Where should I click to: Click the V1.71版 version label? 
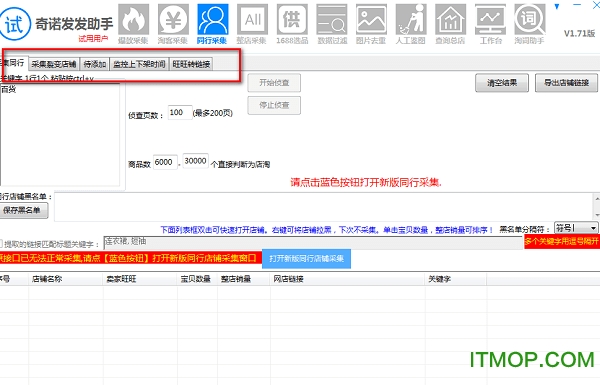point(579,33)
